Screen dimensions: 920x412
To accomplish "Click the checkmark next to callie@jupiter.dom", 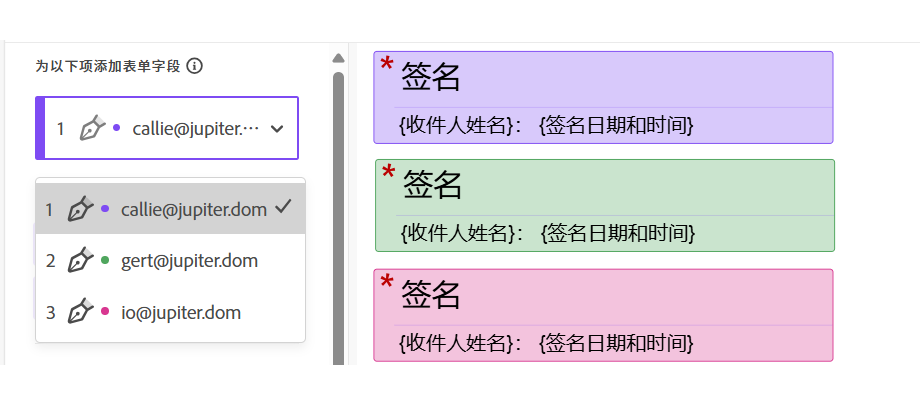I will (x=282, y=207).
